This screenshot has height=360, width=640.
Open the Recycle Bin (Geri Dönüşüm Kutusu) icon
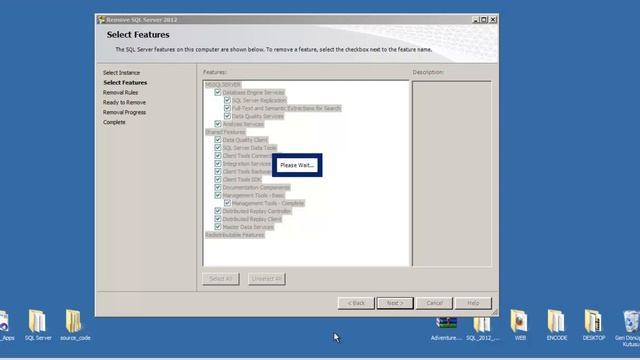[x=629, y=328]
